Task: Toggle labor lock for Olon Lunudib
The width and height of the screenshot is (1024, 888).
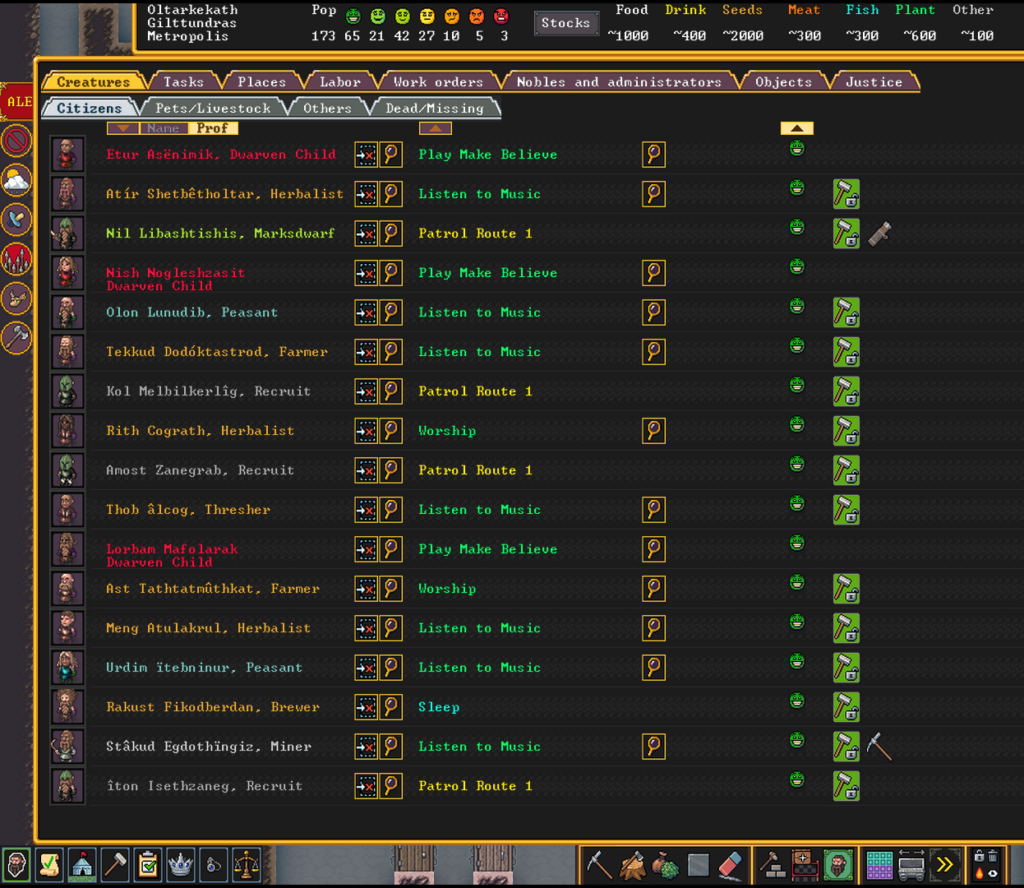Action: (846, 313)
